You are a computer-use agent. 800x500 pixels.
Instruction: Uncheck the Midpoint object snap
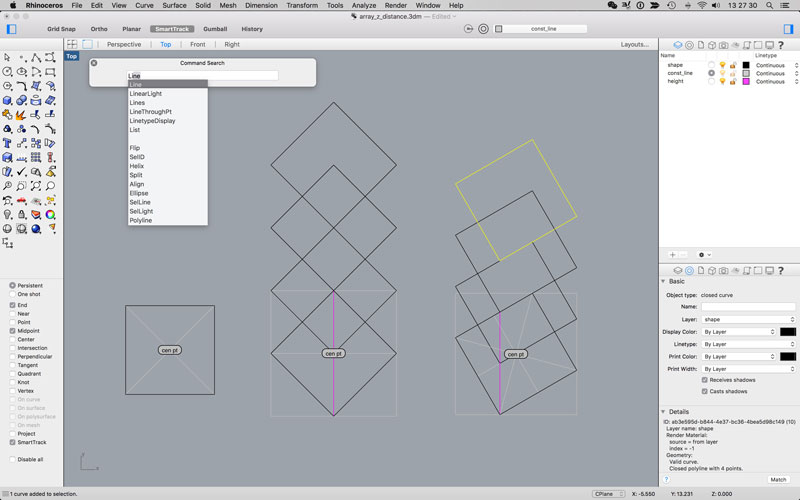pyautogui.click(x=12, y=331)
